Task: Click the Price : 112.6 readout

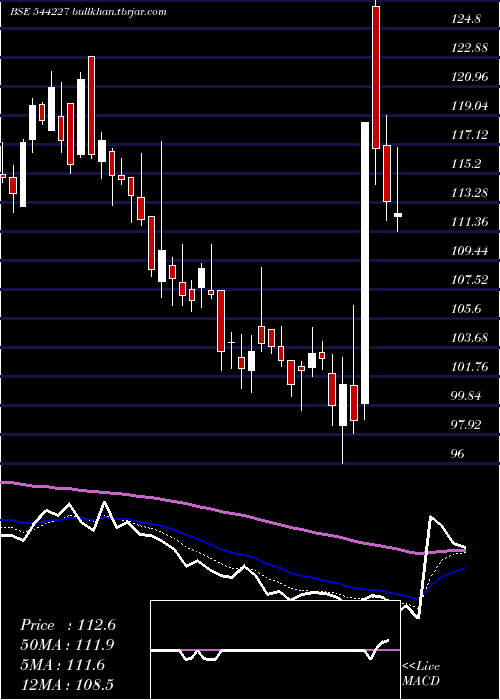Action: (68, 625)
